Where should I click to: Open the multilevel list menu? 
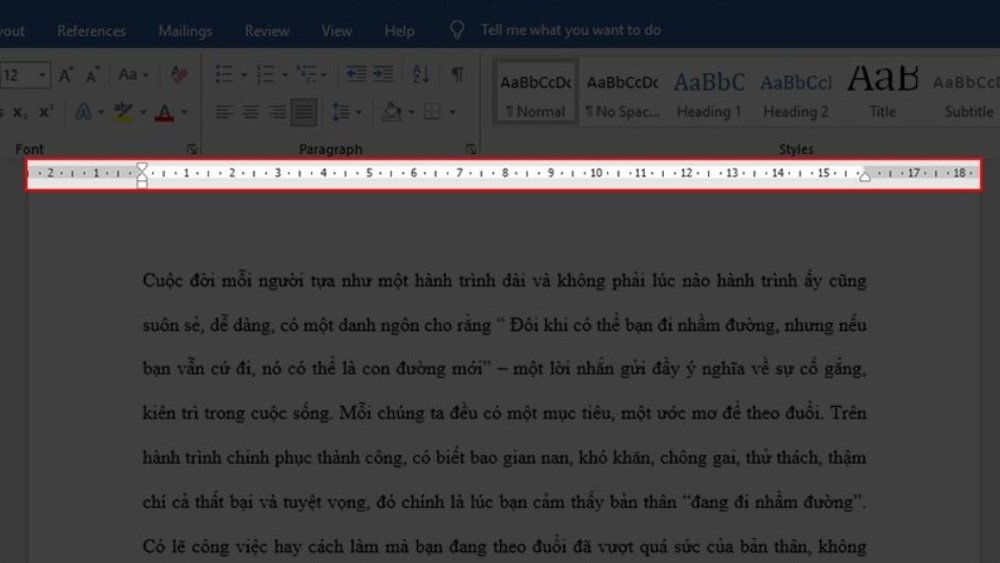pyautogui.click(x=311, y=75)
